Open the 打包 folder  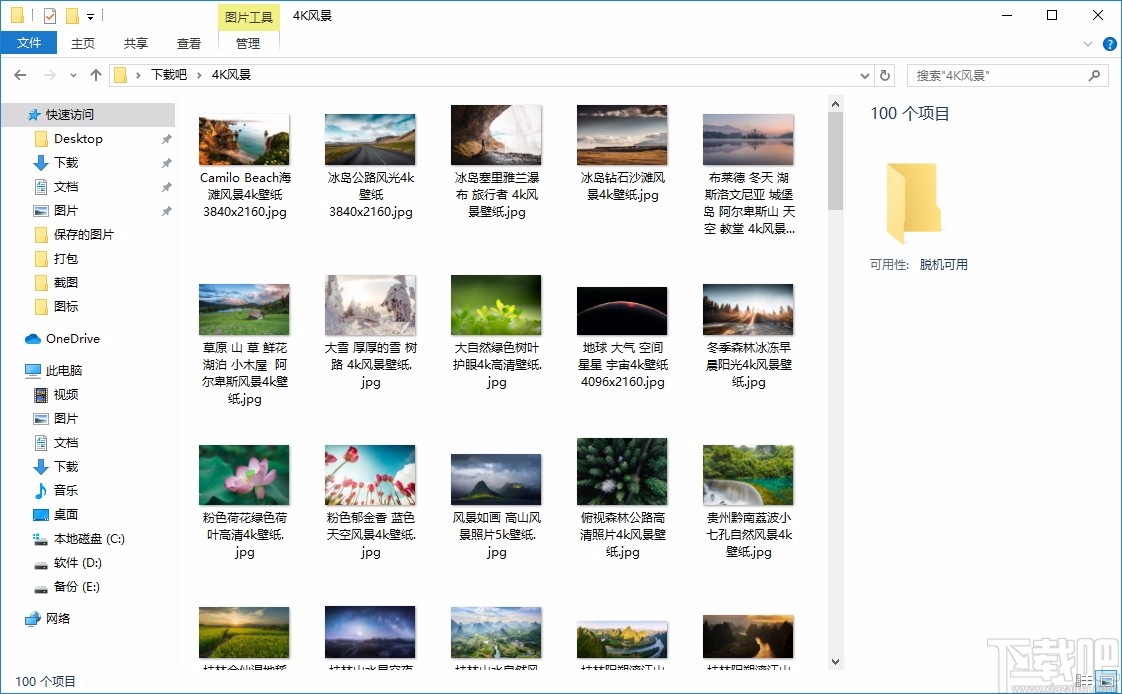[x=66, y=258]
